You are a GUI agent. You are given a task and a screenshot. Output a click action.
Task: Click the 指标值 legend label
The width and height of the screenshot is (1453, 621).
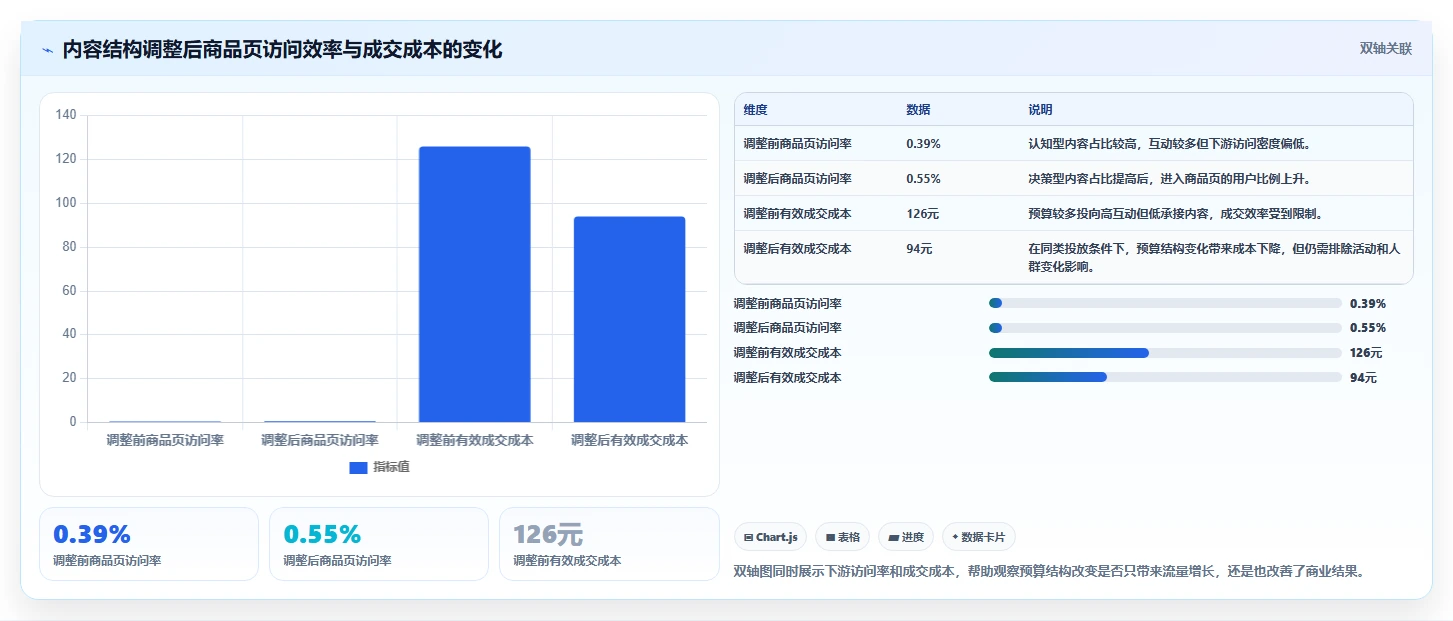(391, 468)
